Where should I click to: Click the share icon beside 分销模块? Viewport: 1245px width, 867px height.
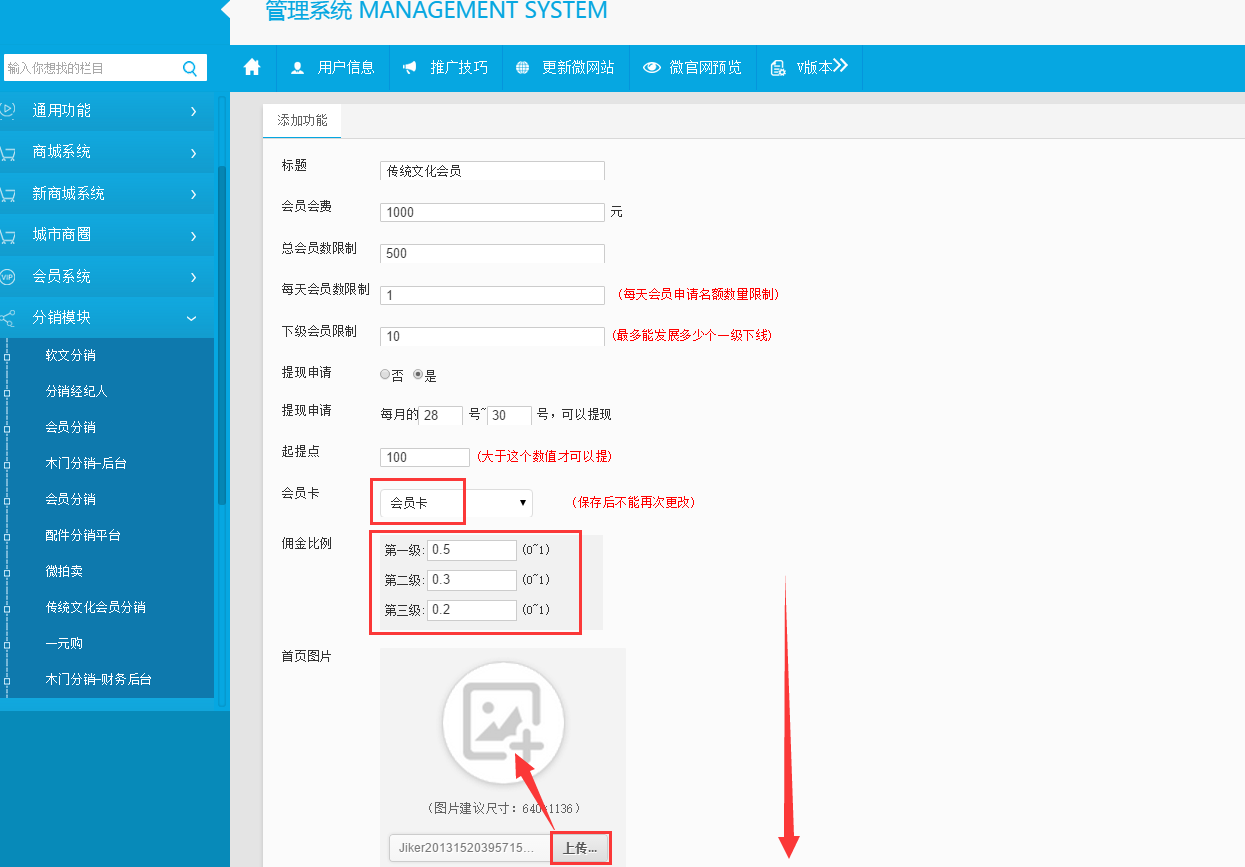[8, 318]
